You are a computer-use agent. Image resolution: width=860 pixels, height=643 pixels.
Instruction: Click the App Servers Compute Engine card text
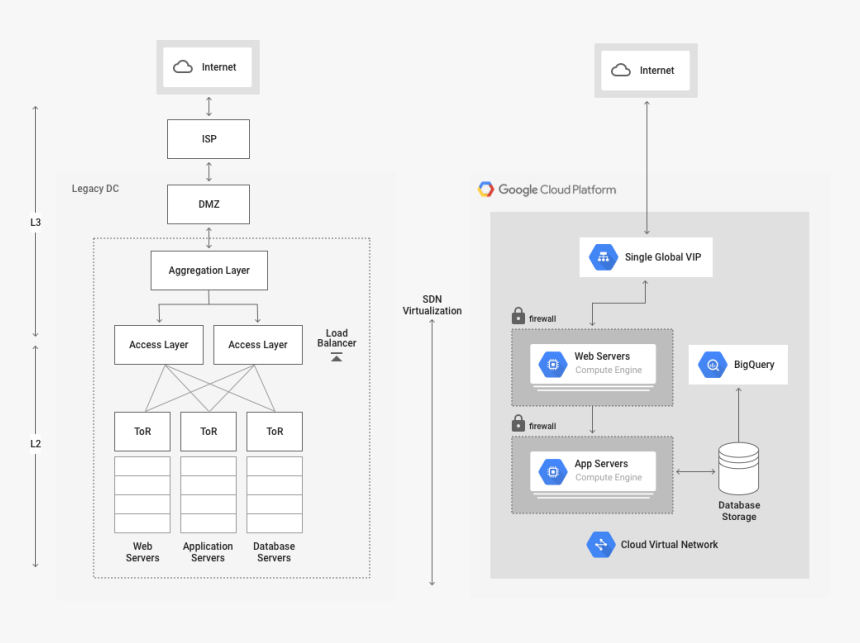(608, 470)
